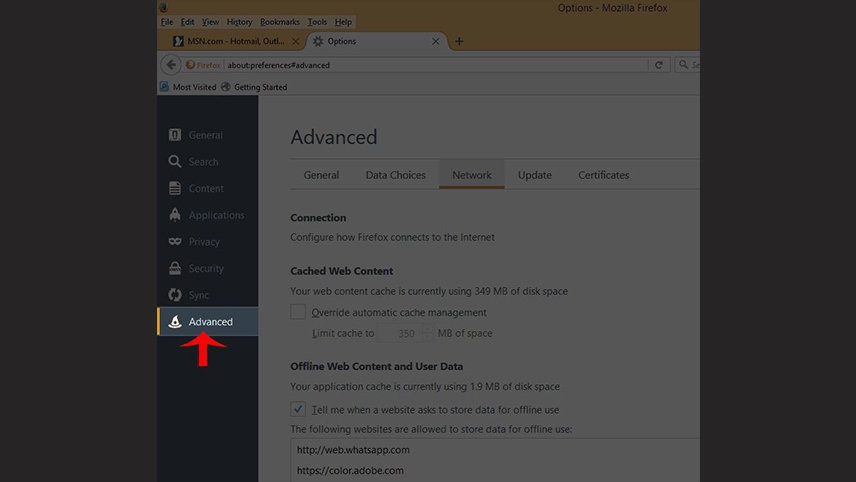856x482 pixels.
Task: Switch to the Update tab
Action: pos(534,175)
